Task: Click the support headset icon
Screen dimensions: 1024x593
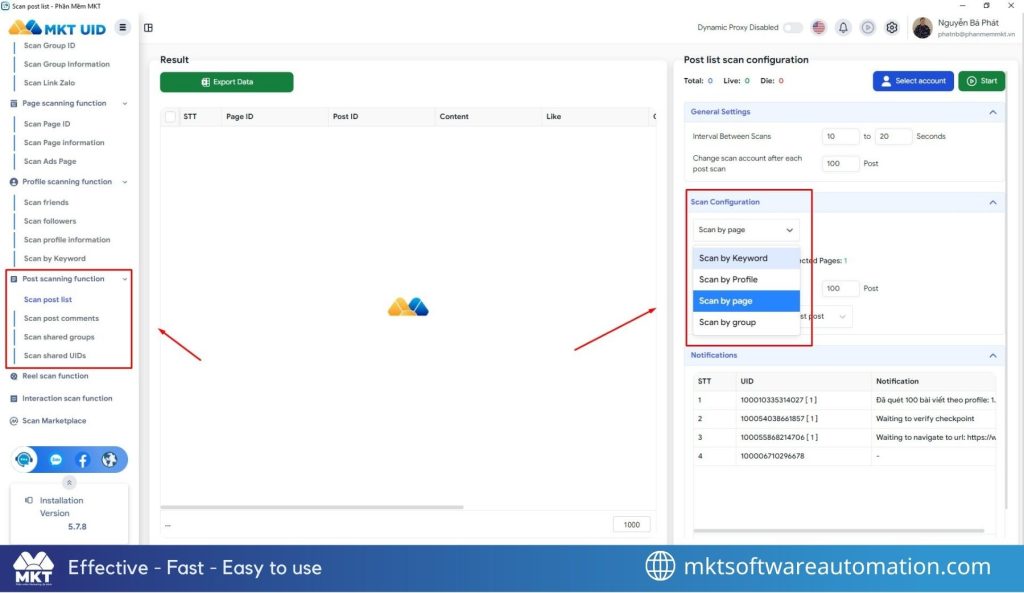Action: click(x=26, y=460)
